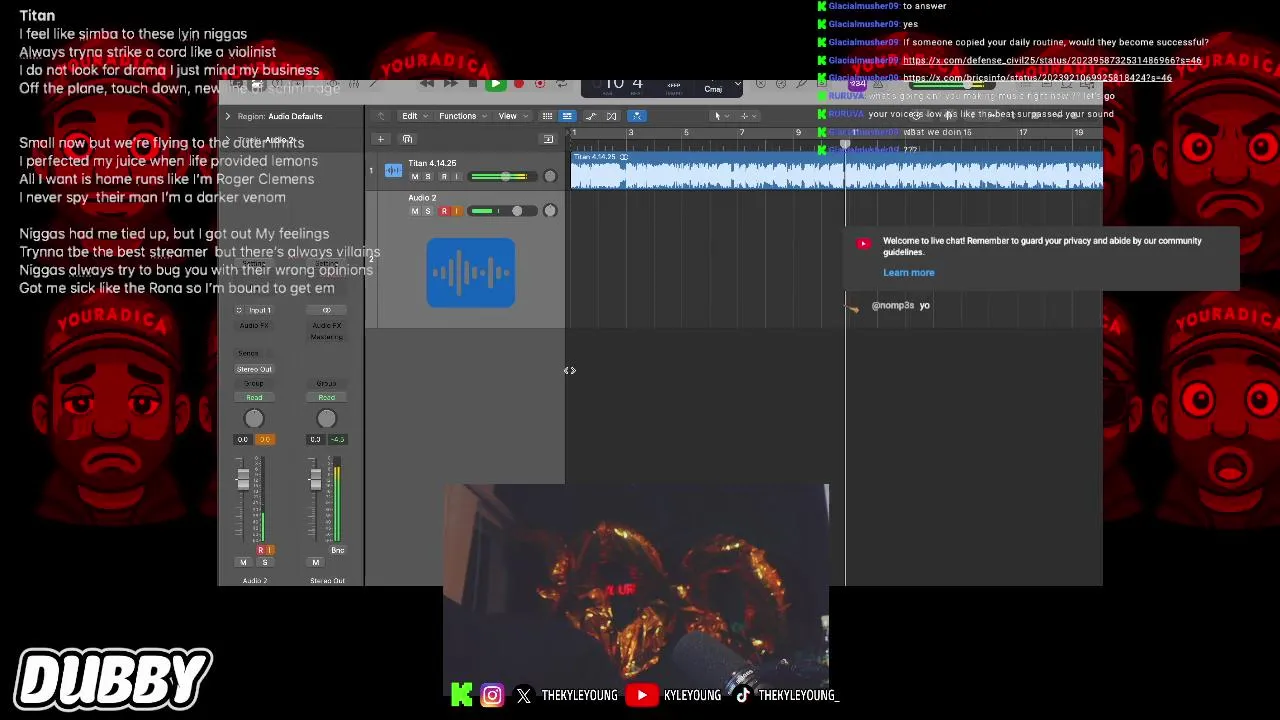This screenshot has height=720, width=1280.
Task: Click the Titan 4.14.25 track pan knob
Action: click(550, 177)
